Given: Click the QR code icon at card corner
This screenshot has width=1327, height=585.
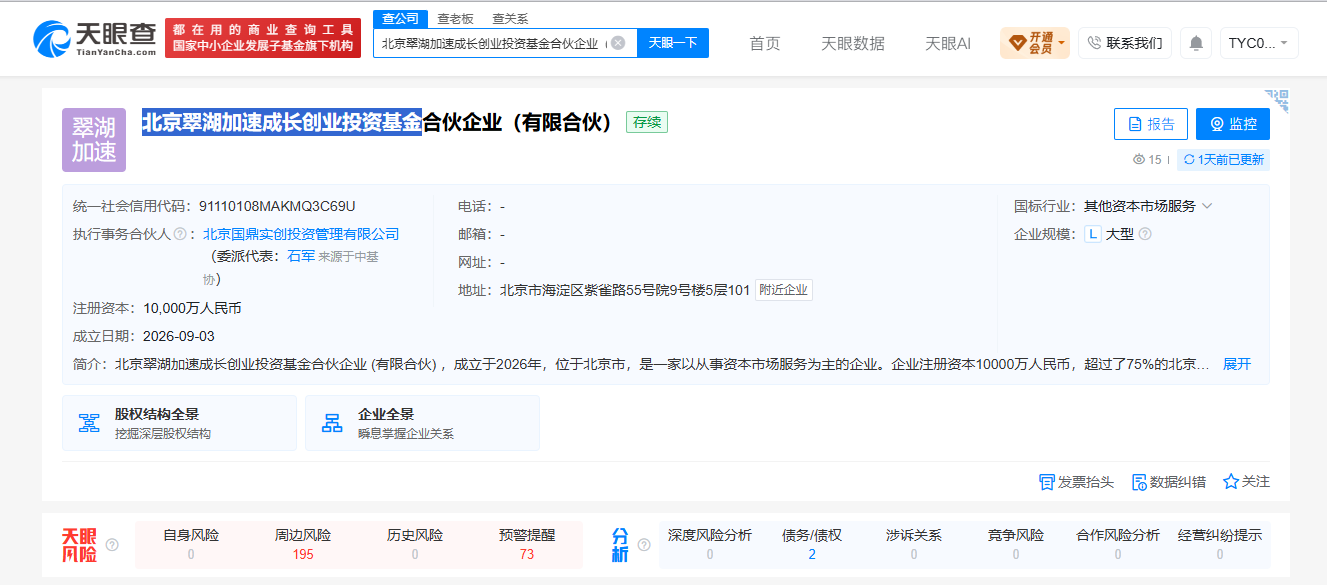Looking at the screenshot, I should (x=1276, y=100).
